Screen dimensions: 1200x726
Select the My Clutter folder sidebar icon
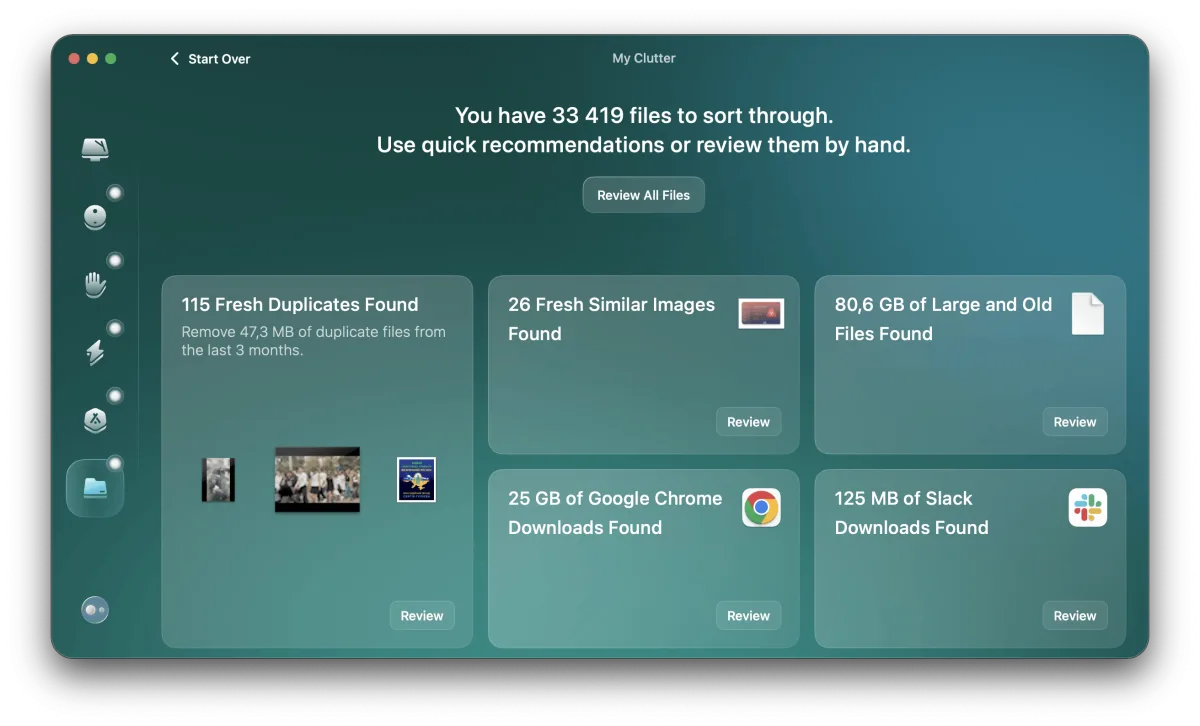[95, 488]
